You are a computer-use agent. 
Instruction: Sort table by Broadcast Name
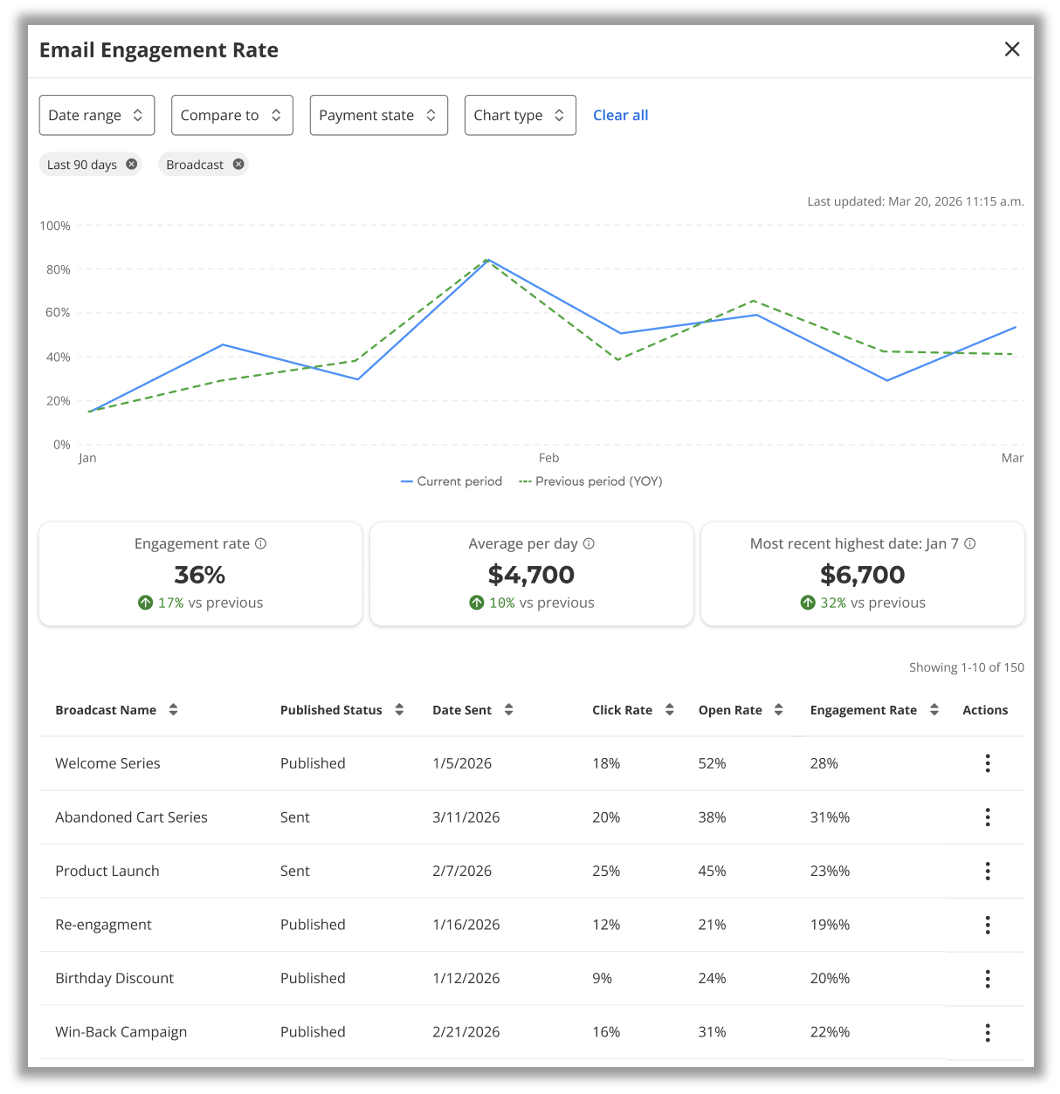pyautogui.click(x=173, y=710)
